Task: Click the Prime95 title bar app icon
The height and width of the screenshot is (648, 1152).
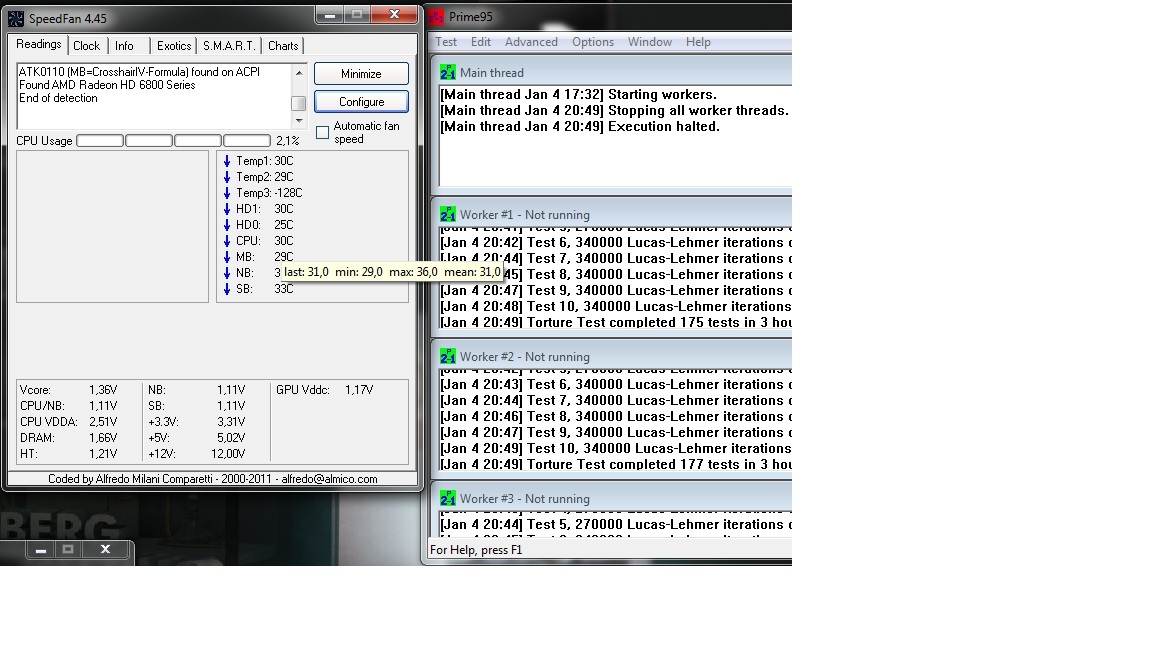Action: click(437, 16)
